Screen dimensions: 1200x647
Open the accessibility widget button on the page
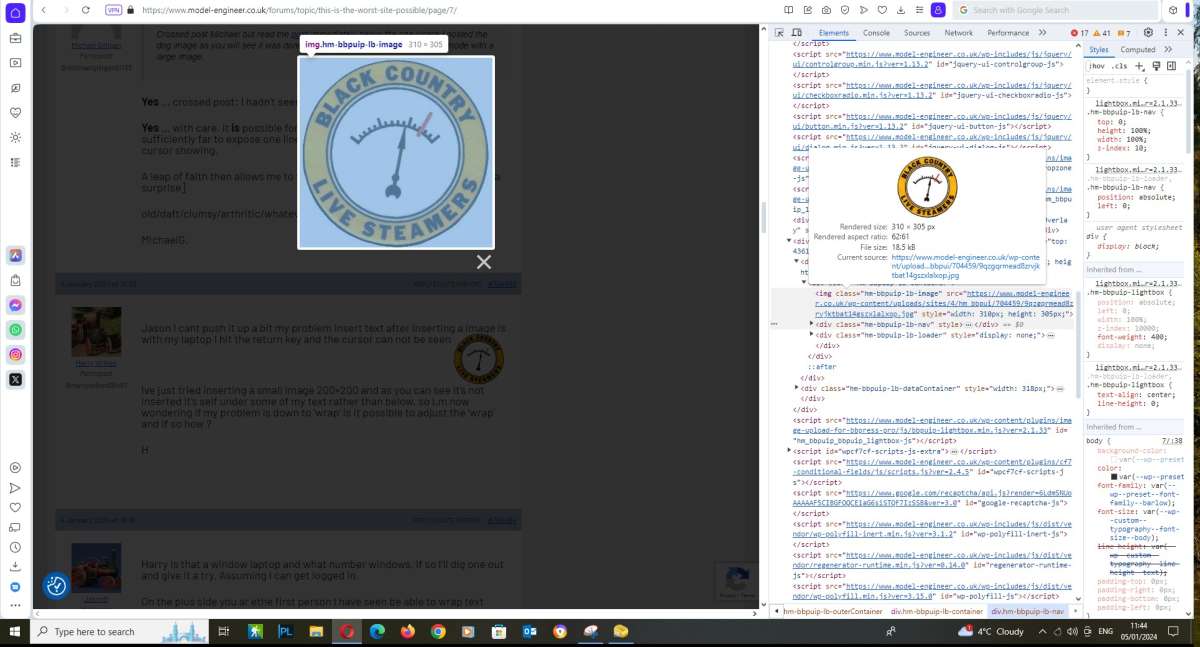[x=56, y=586]
